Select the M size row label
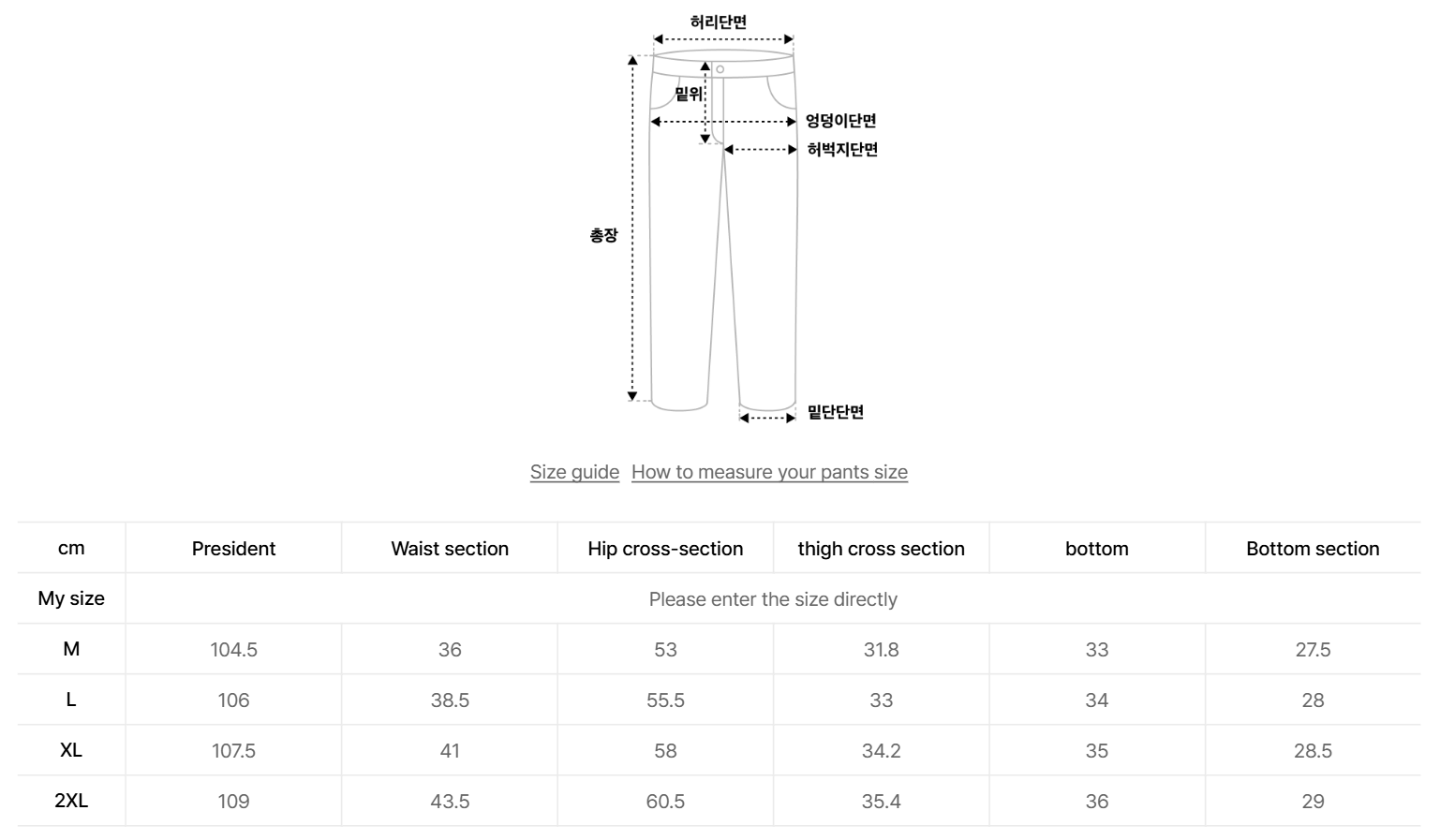This screenshot has height=840, width=1440. (x=71, y=649)
